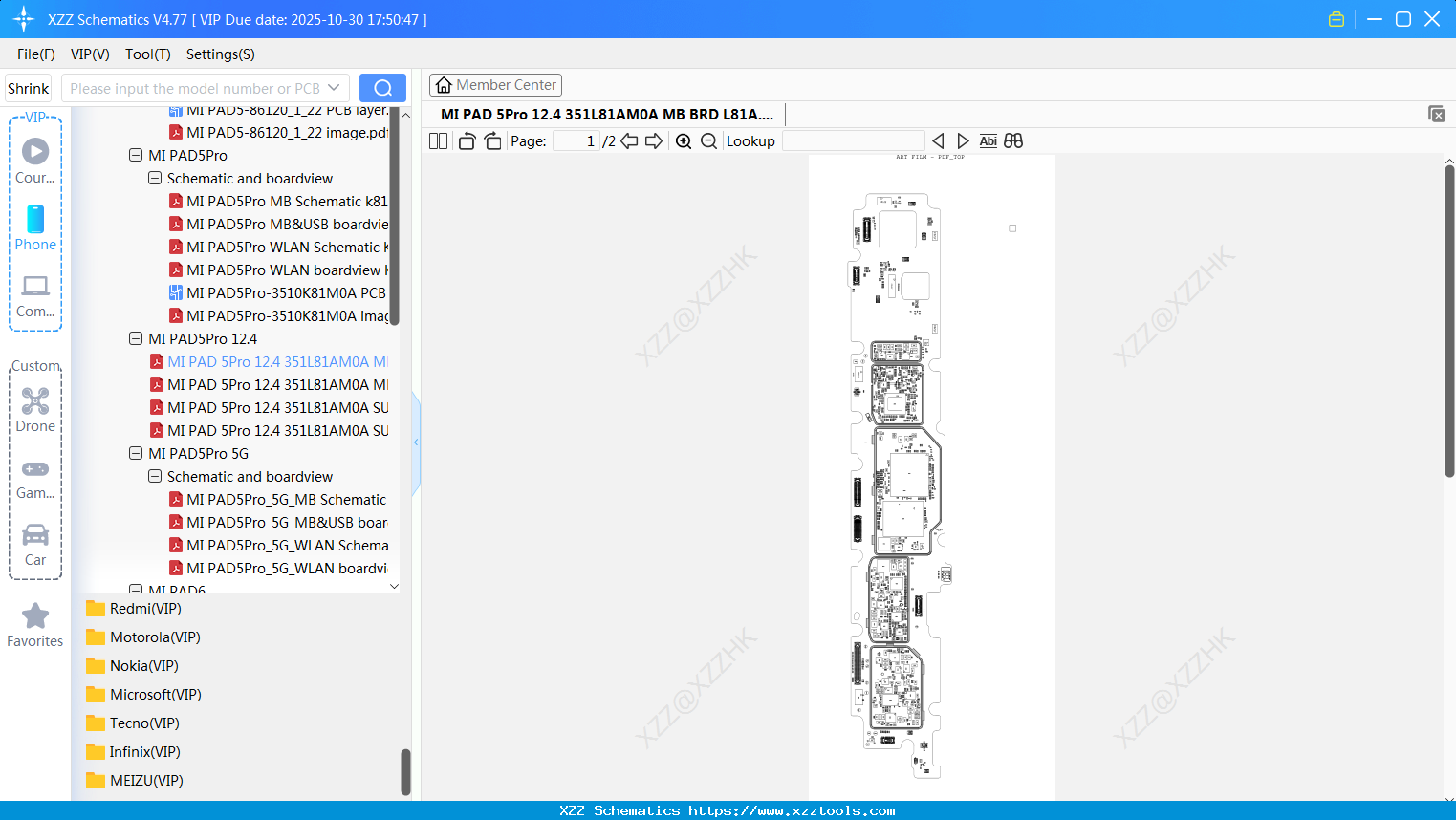Open the Settings menu
Viewport: 1456px width, 820px height.
[x=221, y=54]
